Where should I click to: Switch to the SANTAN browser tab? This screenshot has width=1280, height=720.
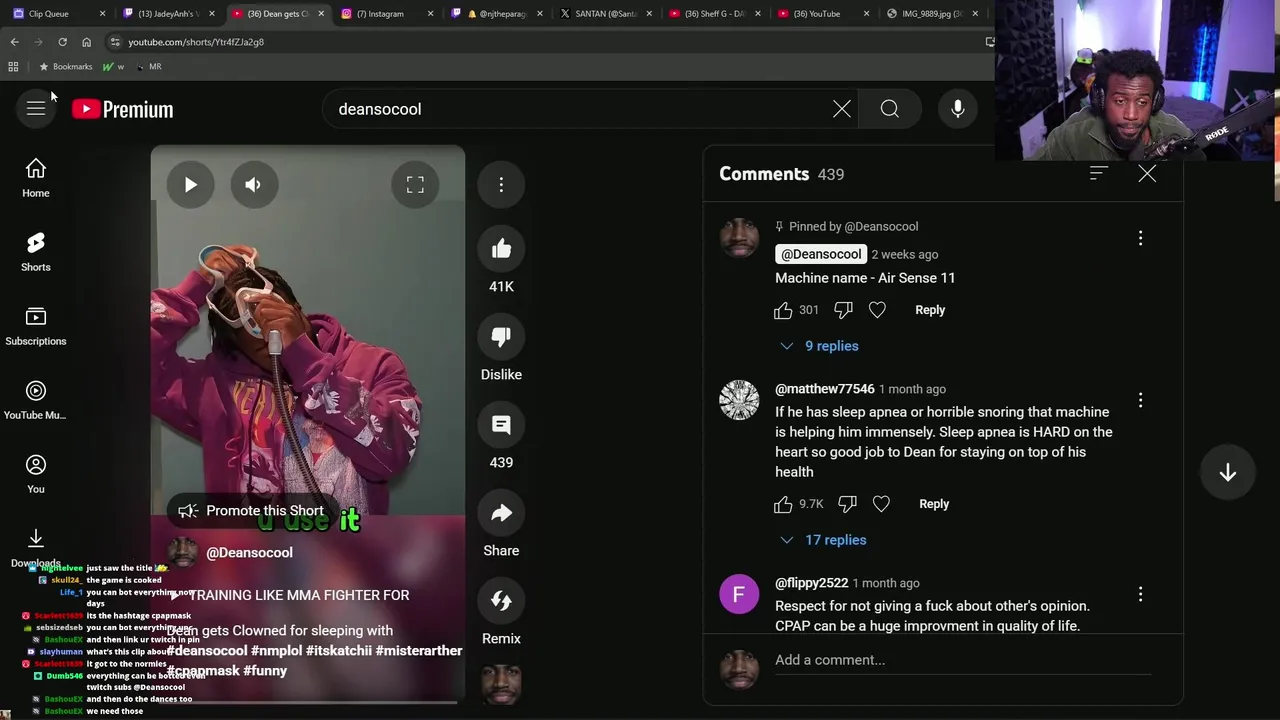coord(605,14)
